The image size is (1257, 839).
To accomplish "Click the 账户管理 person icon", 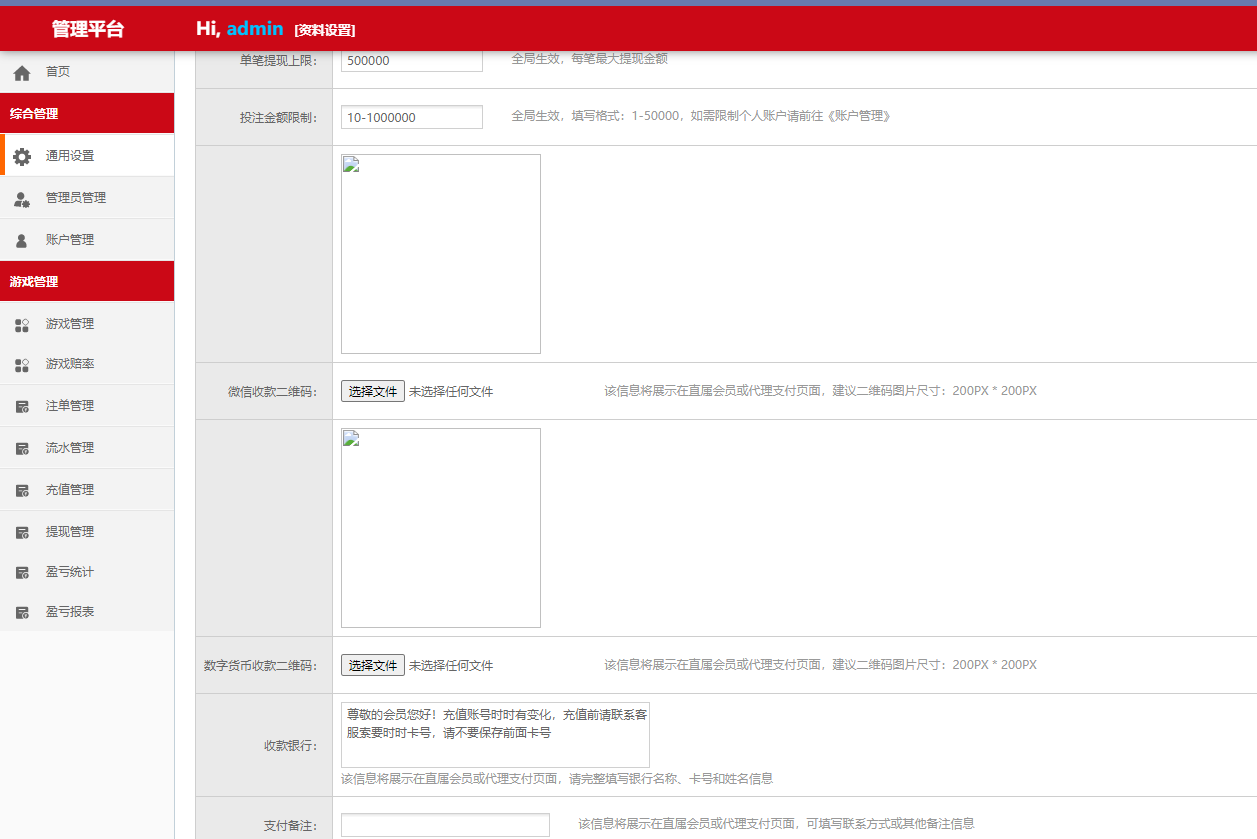I will pos(22,241).
